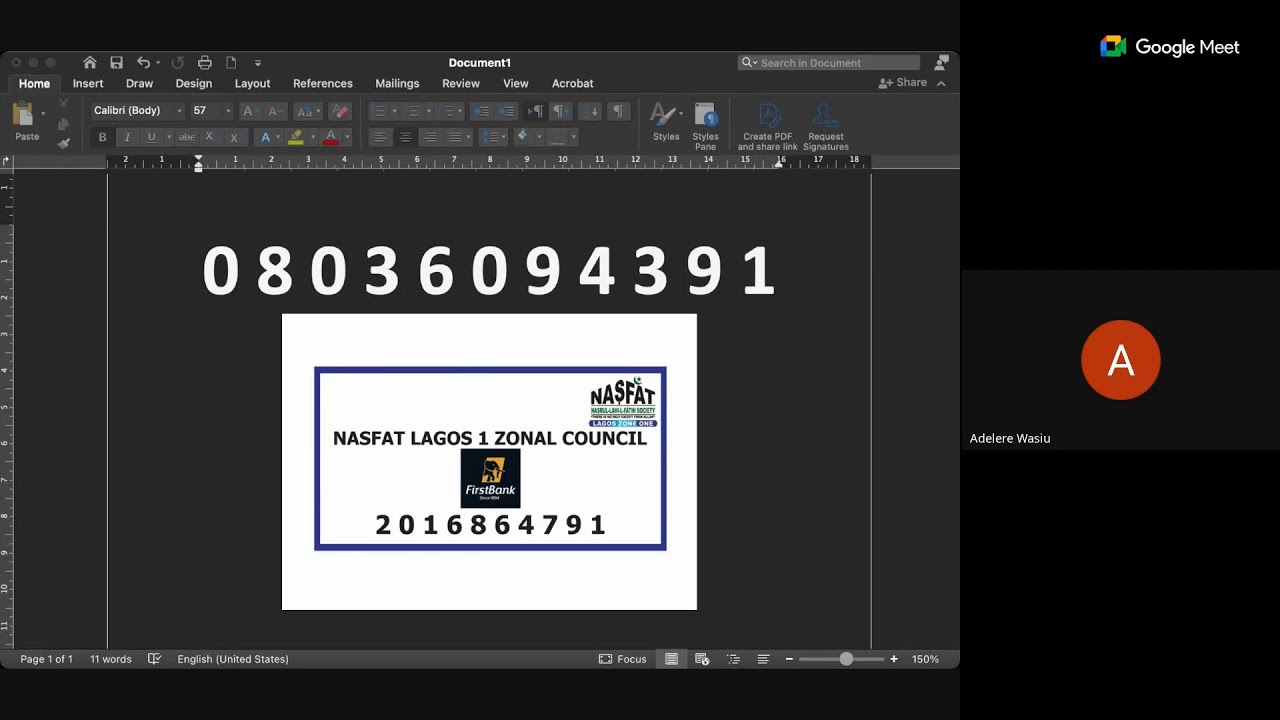
Task: Toggle Strikethrough formatting
Action: click(x=186, y=137)
